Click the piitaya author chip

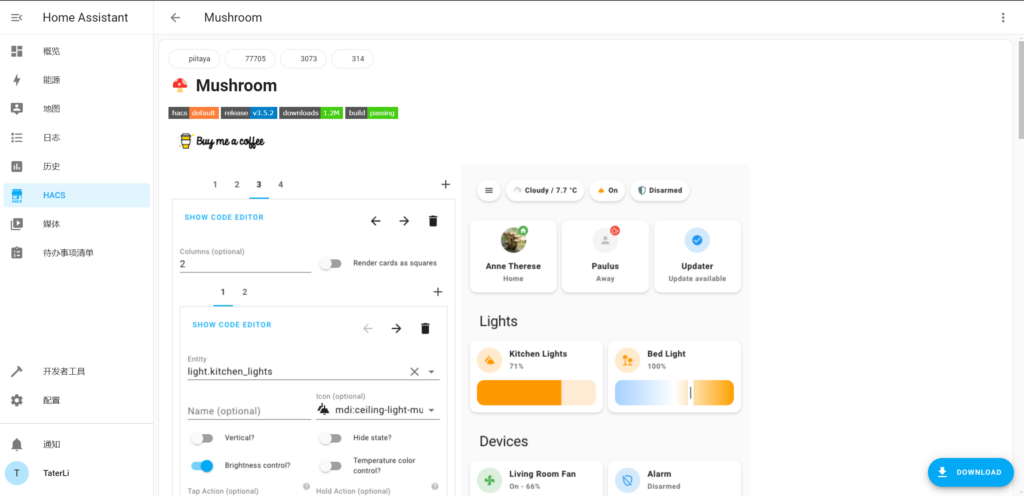coord(195,59)
